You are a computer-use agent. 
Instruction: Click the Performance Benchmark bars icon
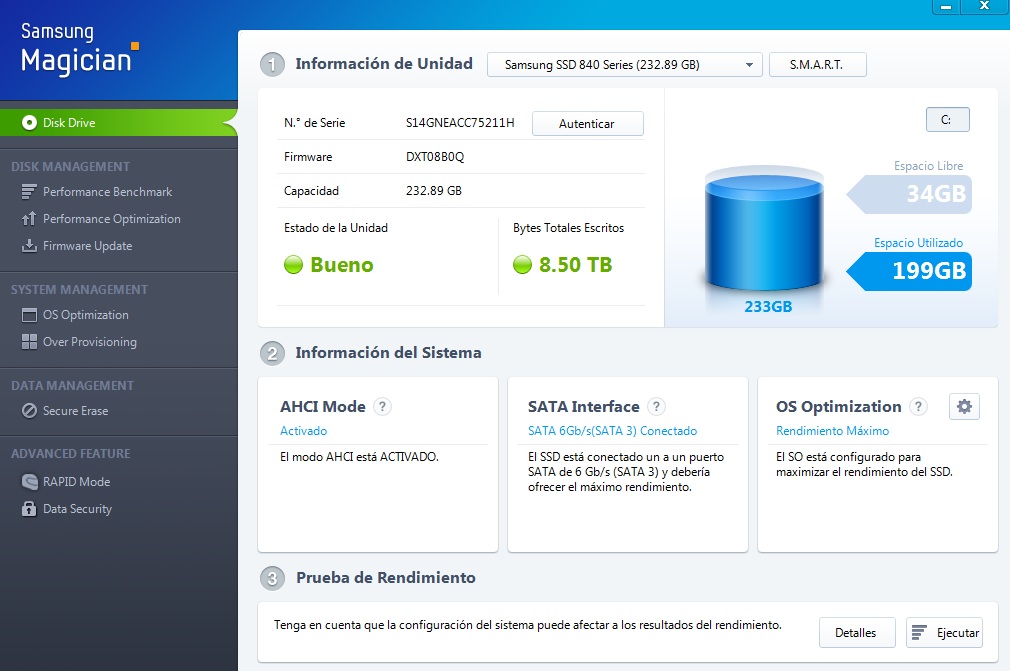[29, 192]
